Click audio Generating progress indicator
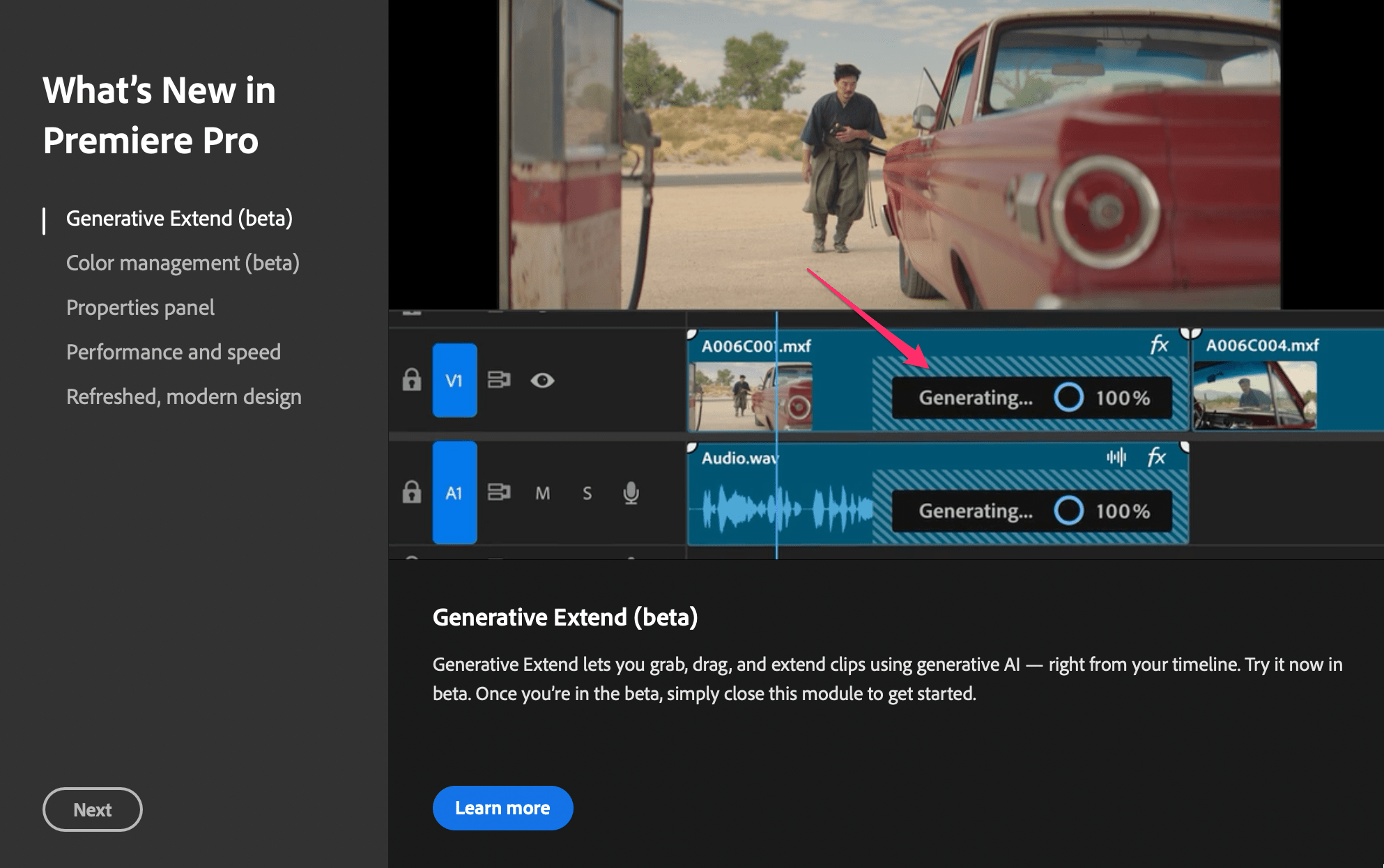 [x=1032, y=511]
